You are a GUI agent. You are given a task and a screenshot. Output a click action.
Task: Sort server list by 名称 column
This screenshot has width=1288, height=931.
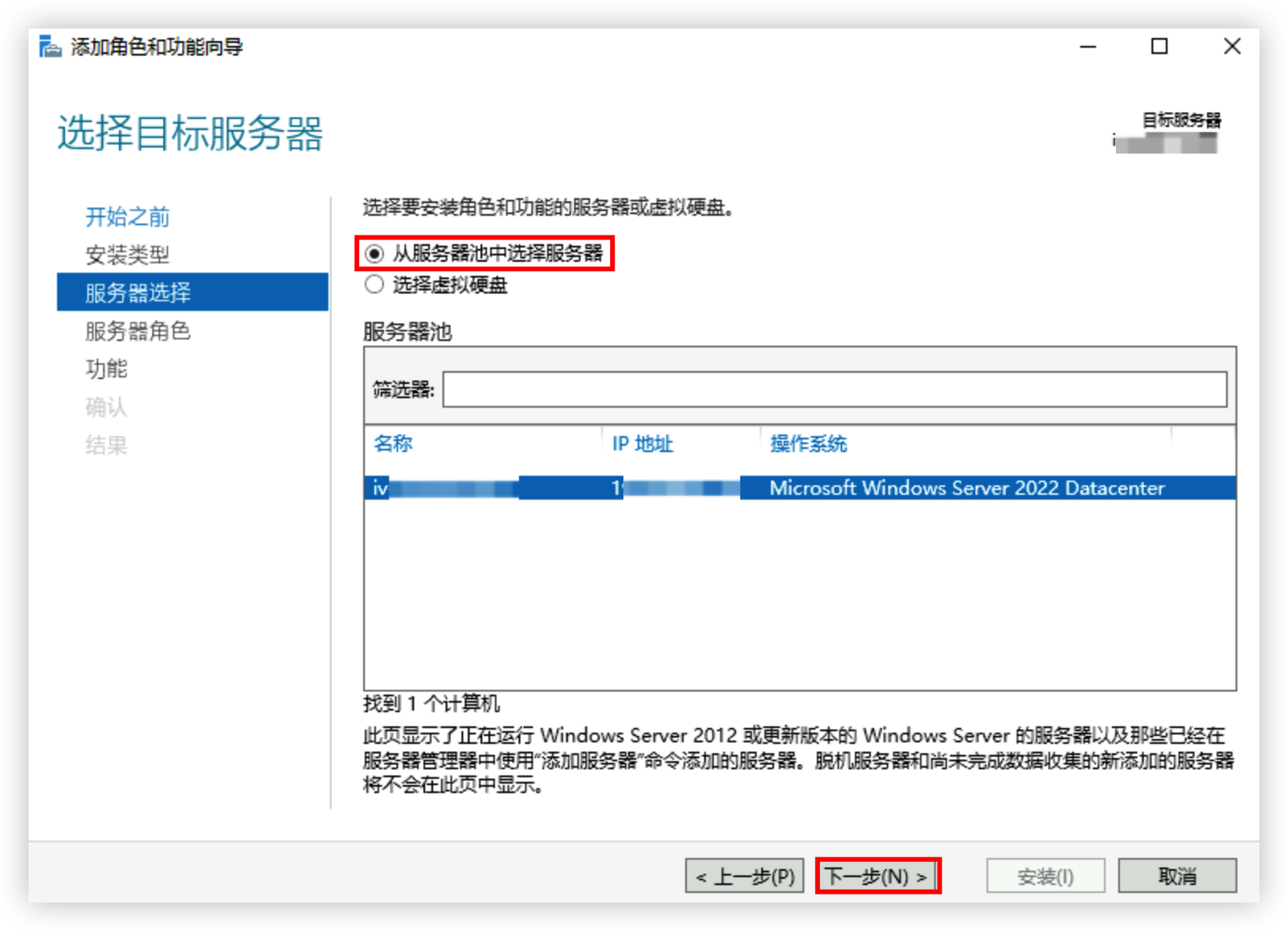tap(393, 443)
